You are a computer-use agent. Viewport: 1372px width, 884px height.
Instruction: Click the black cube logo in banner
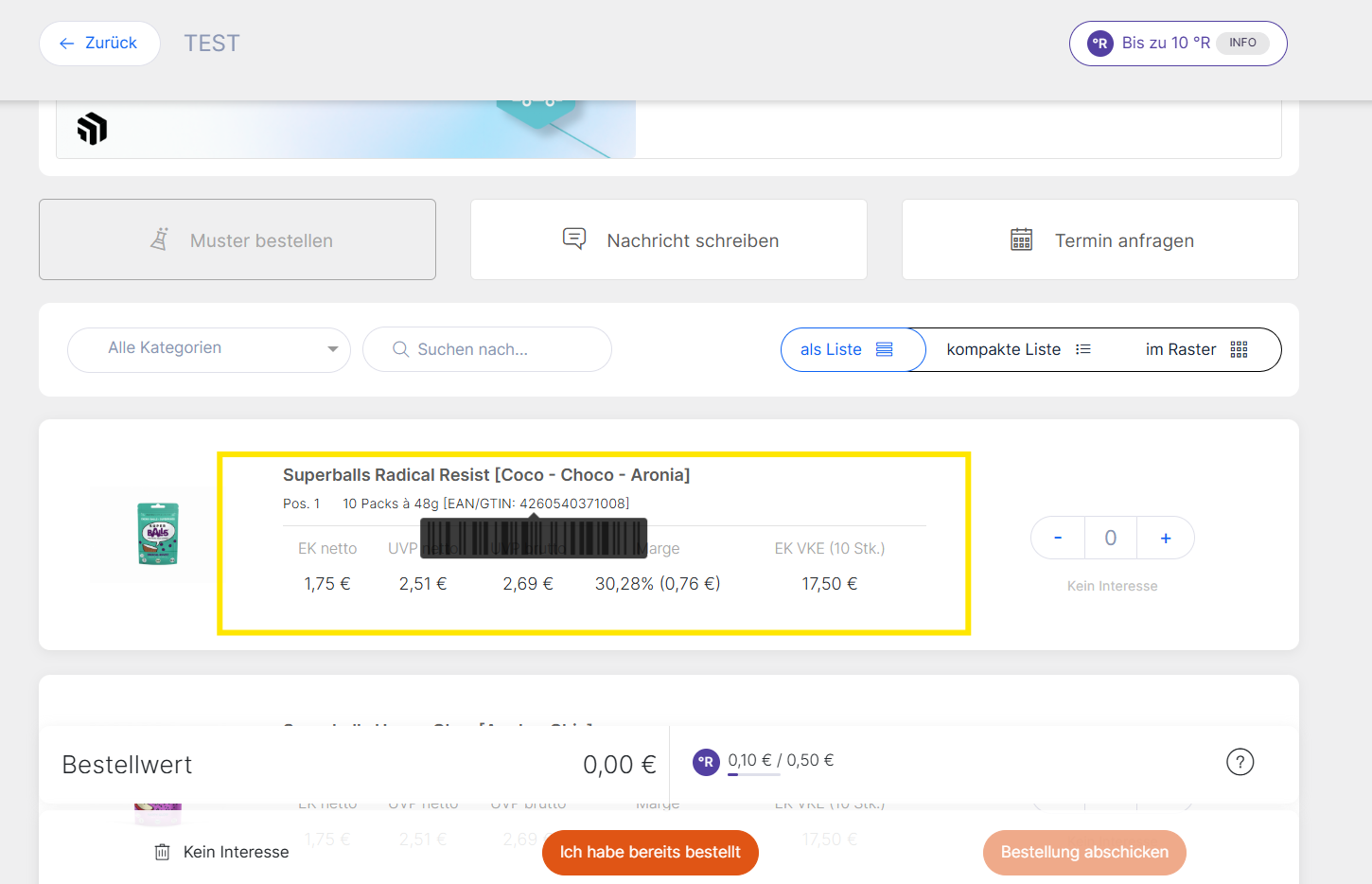click(92, 128)
